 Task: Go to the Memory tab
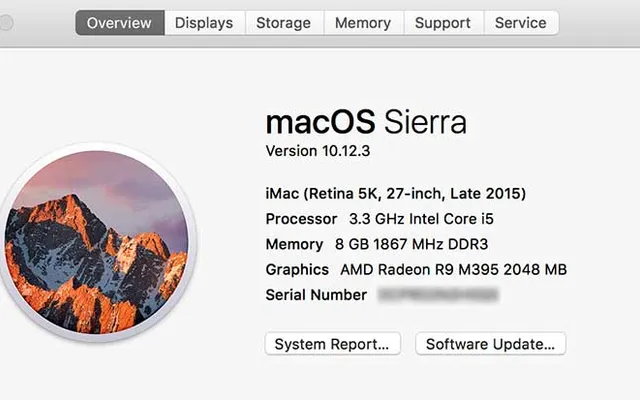point(363,23)
